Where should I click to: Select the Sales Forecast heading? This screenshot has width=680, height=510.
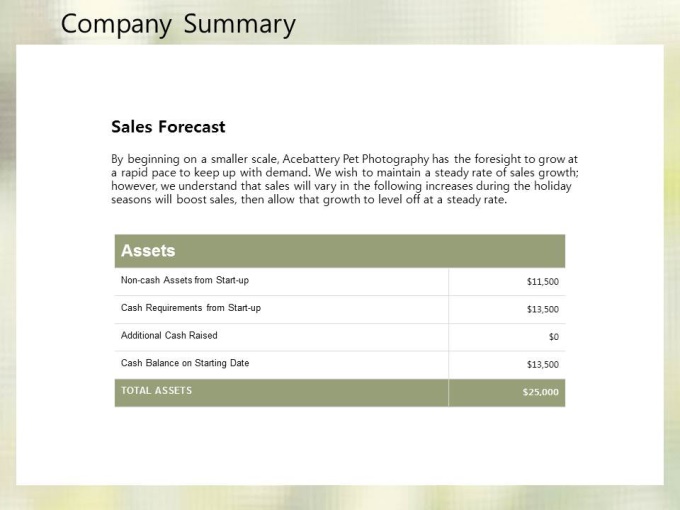click(168, 127)
